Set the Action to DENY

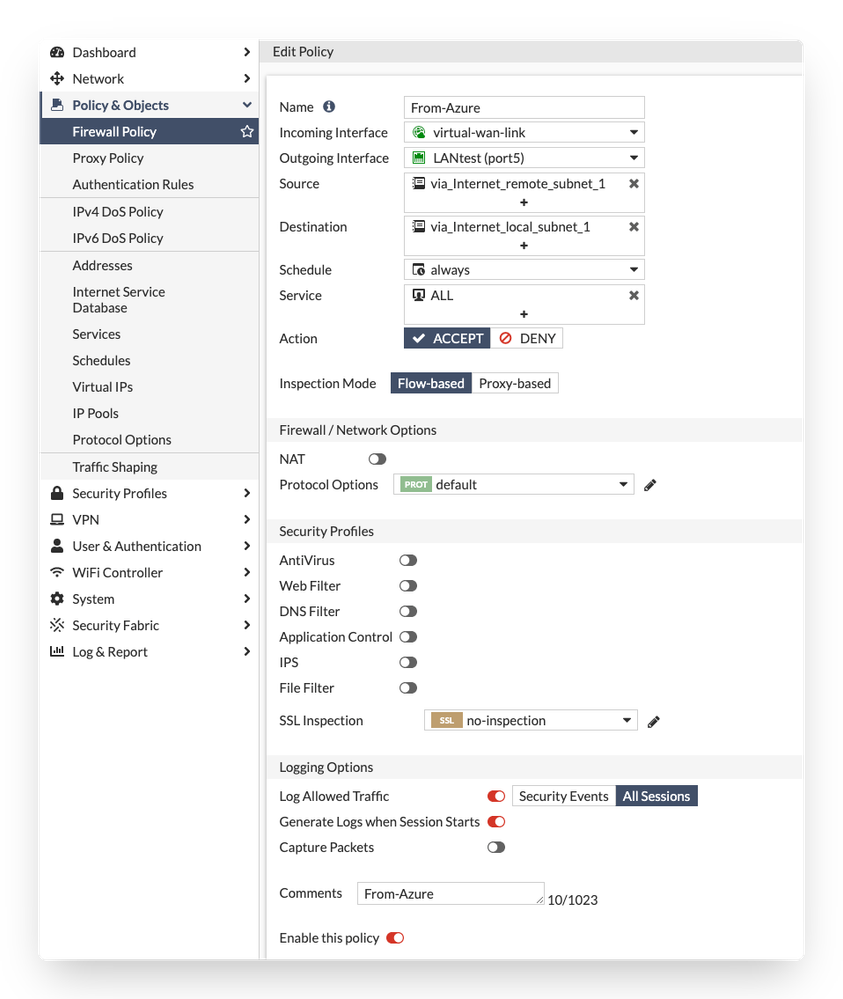(527, 339)
